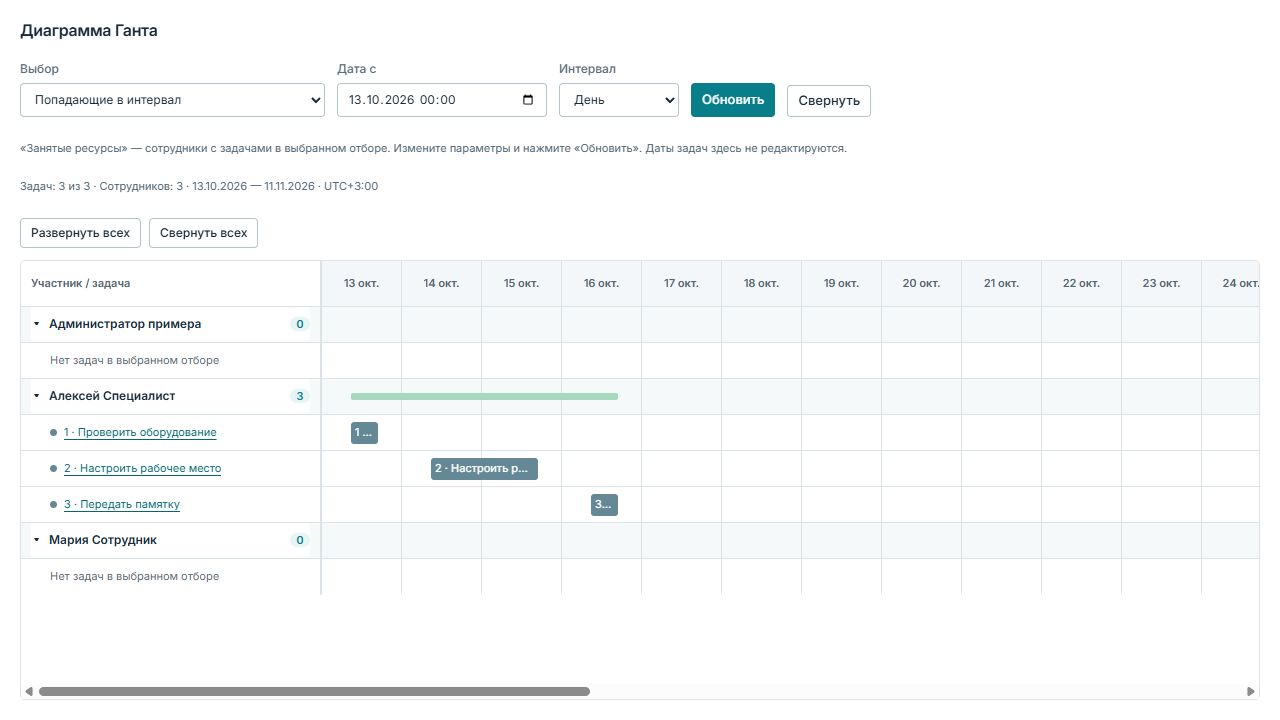Viewport: 1280px width, 720px height.
Task: Click the horizontal scrollbar thumb
Action: click(314, 691)
